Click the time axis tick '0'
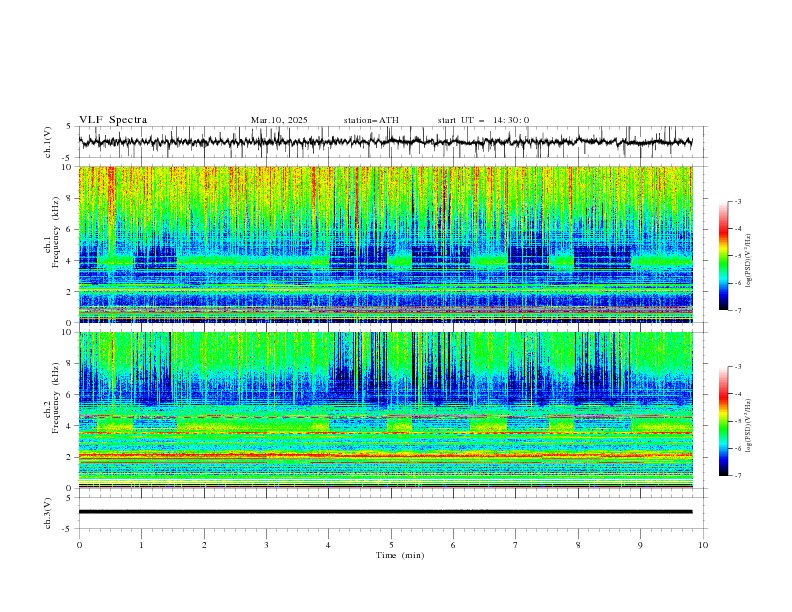Image resolution: width=792 pixels, height=612 pixels. coord(79,545)
